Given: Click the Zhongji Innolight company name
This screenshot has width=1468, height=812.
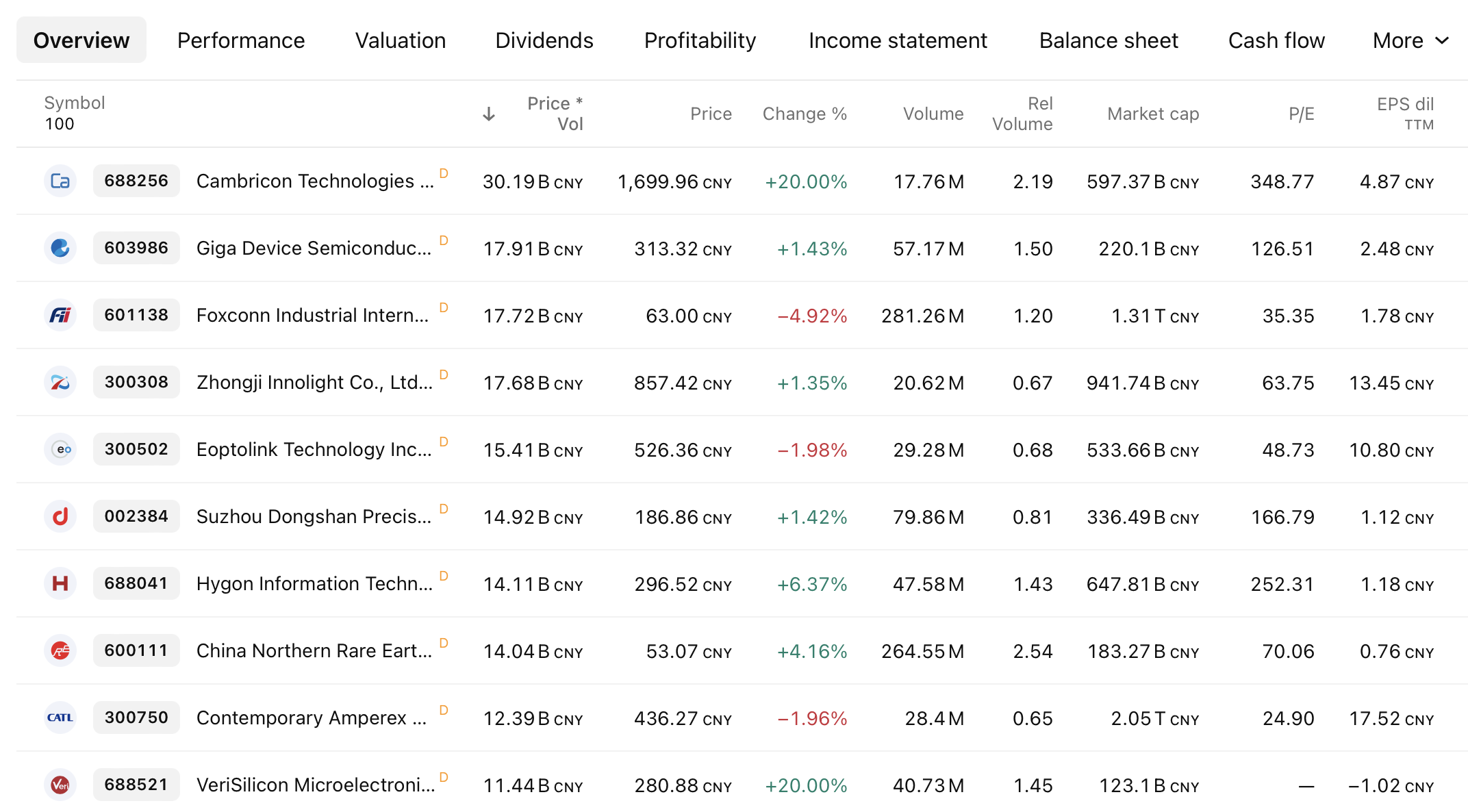Looking at the screenshot, I should click(x=314, y=382).
